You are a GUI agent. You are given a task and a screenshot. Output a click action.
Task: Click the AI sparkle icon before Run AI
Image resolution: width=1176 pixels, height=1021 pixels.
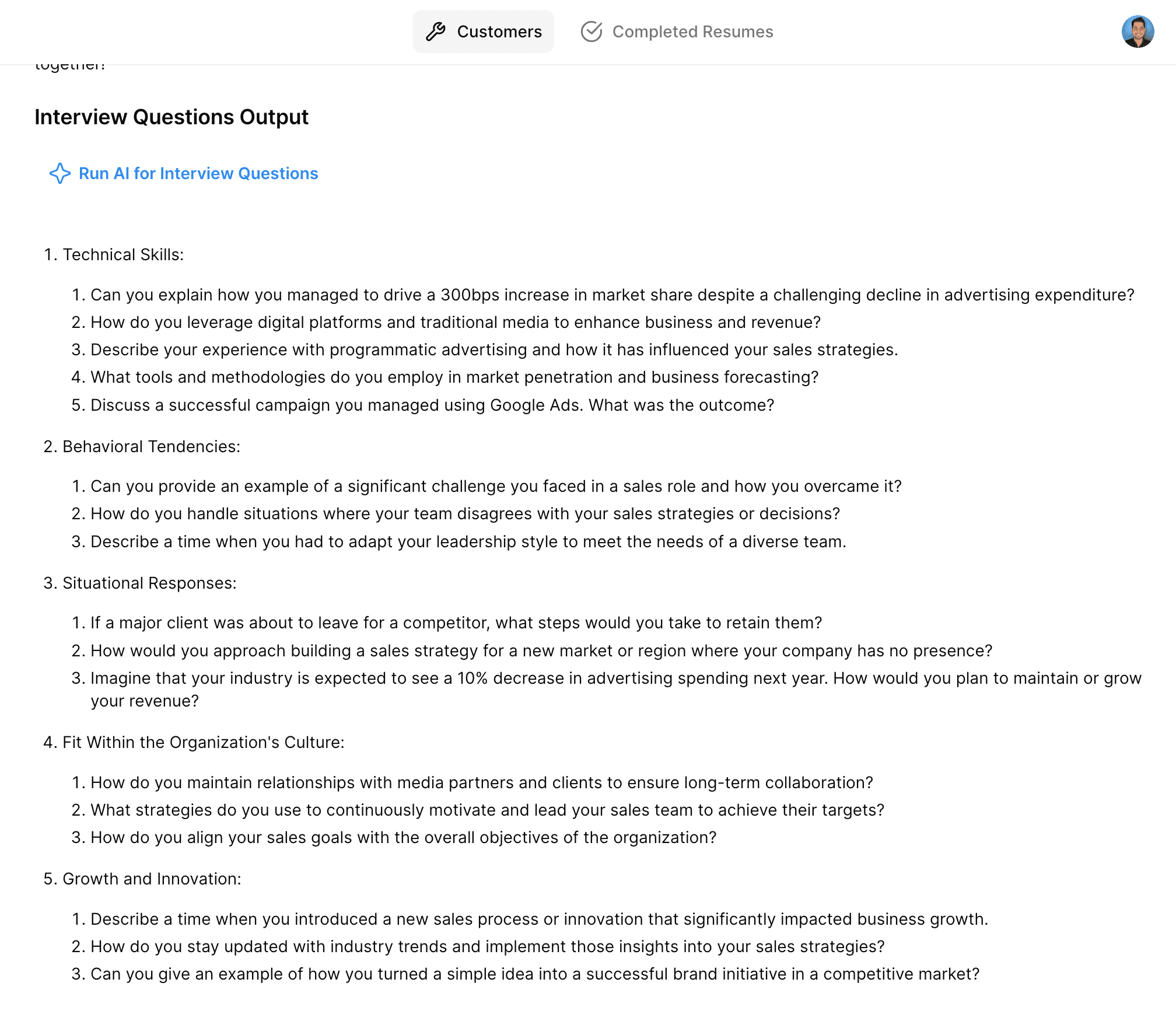60,173
